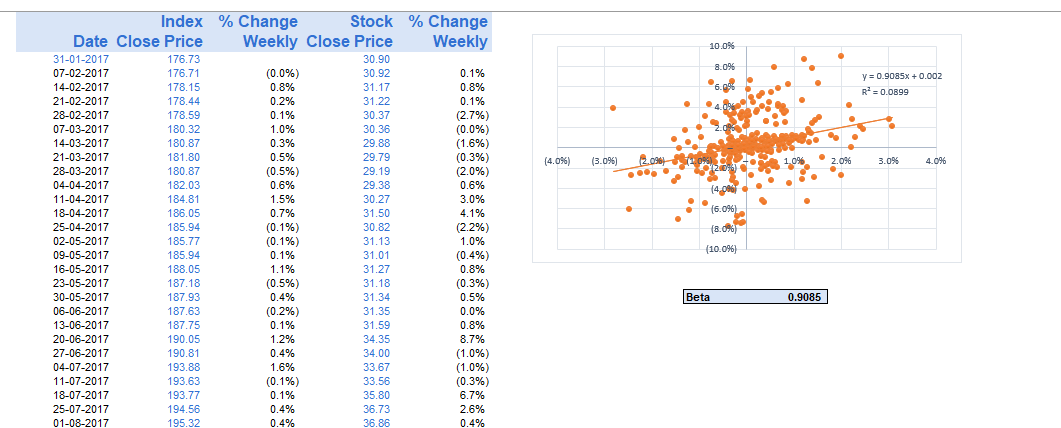Click the leftmost (4.0%) horizontal axis label

click(556, 160)
